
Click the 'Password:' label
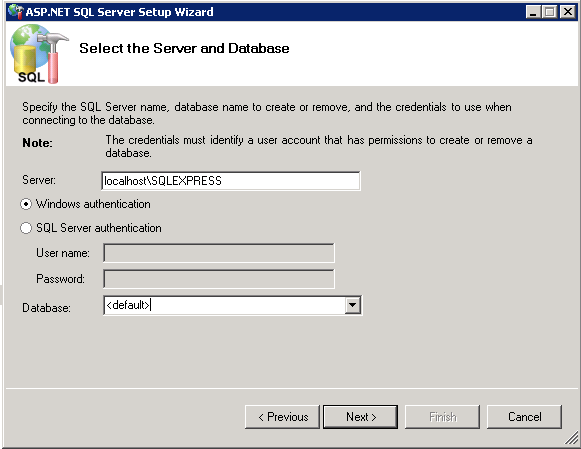(x=60, y=279)
